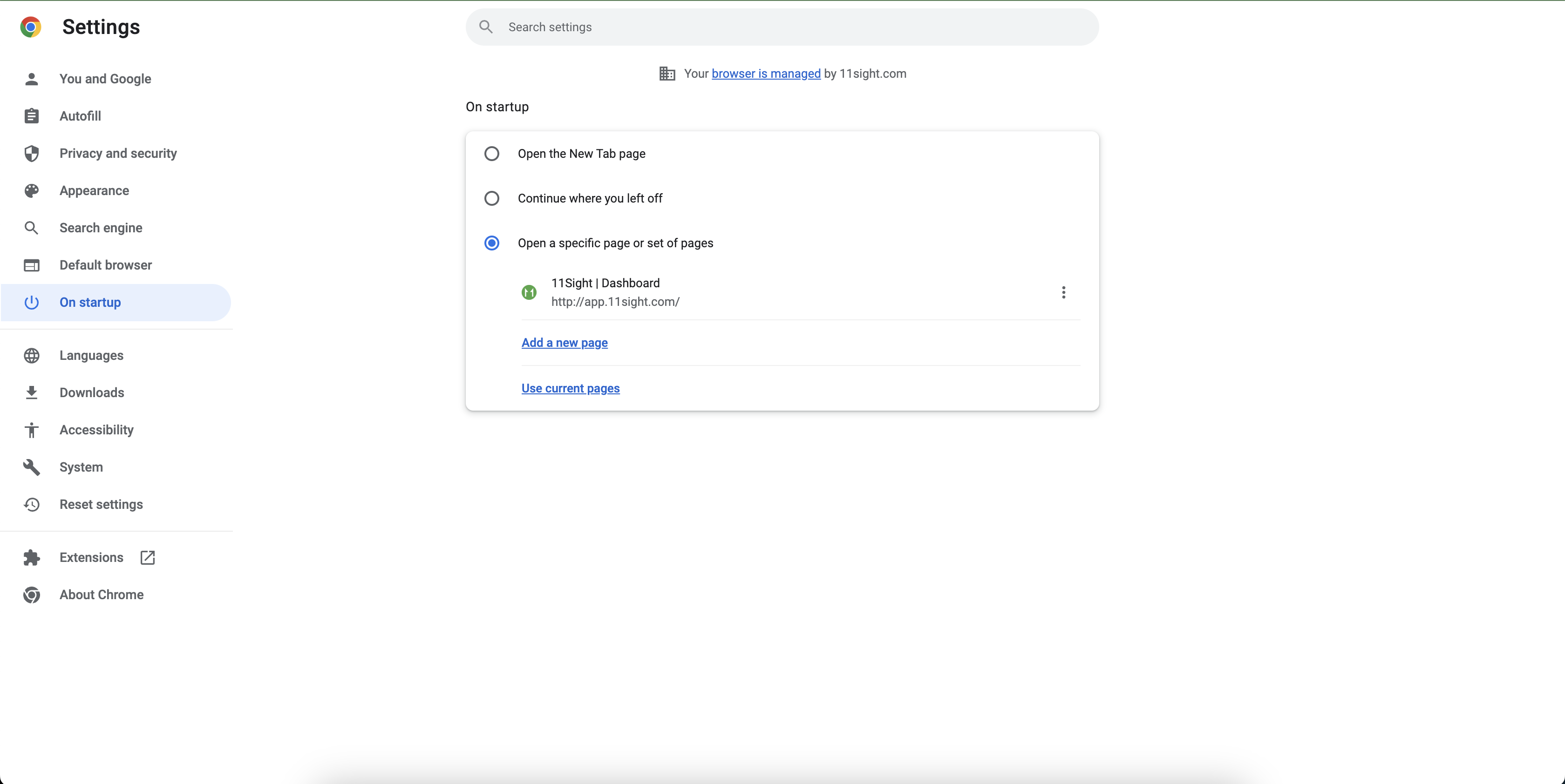Click the Chrome logo icon beside Settings
Image resolution: width=1565 pixels, height=784 pixels.
tap(30, 27)
